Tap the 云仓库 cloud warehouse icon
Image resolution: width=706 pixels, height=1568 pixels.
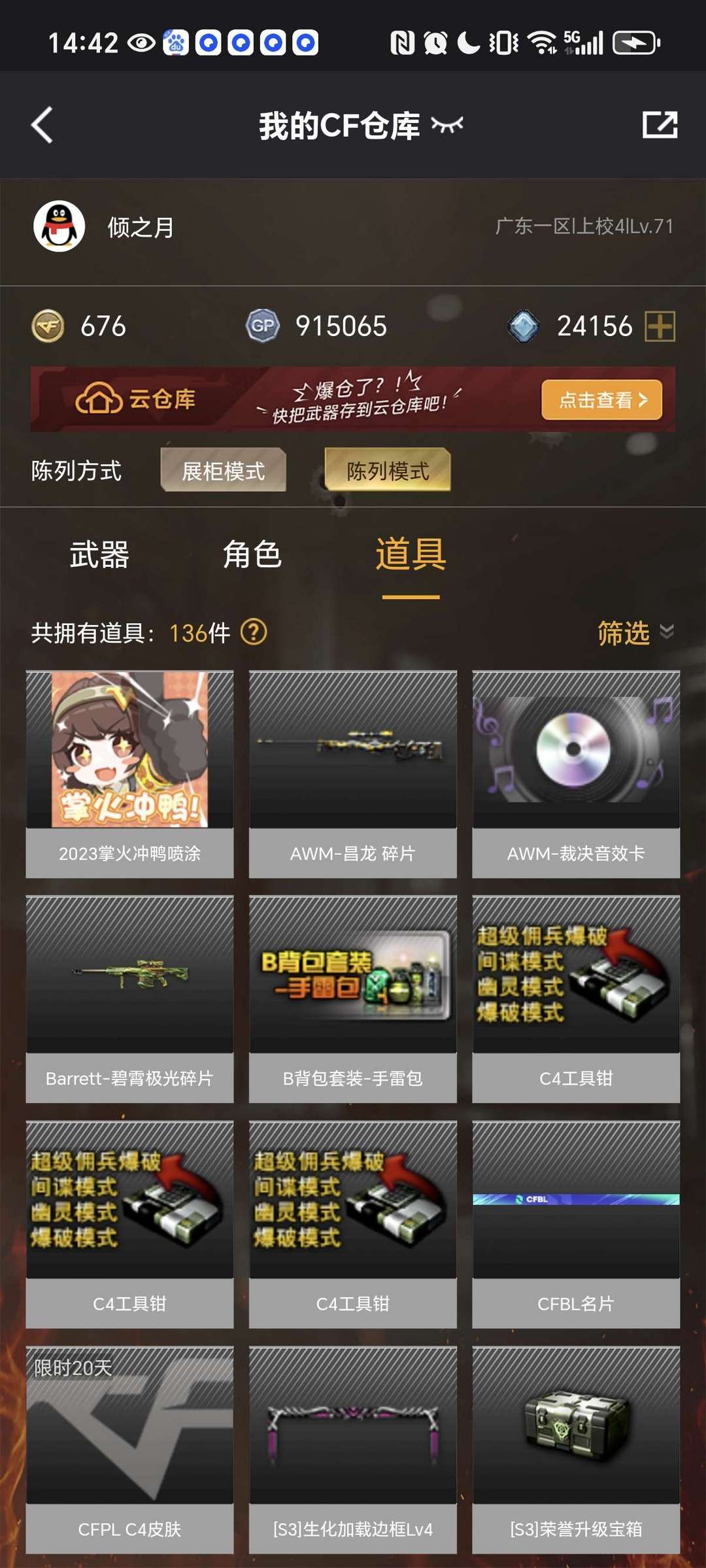click(x=99, y=399)
